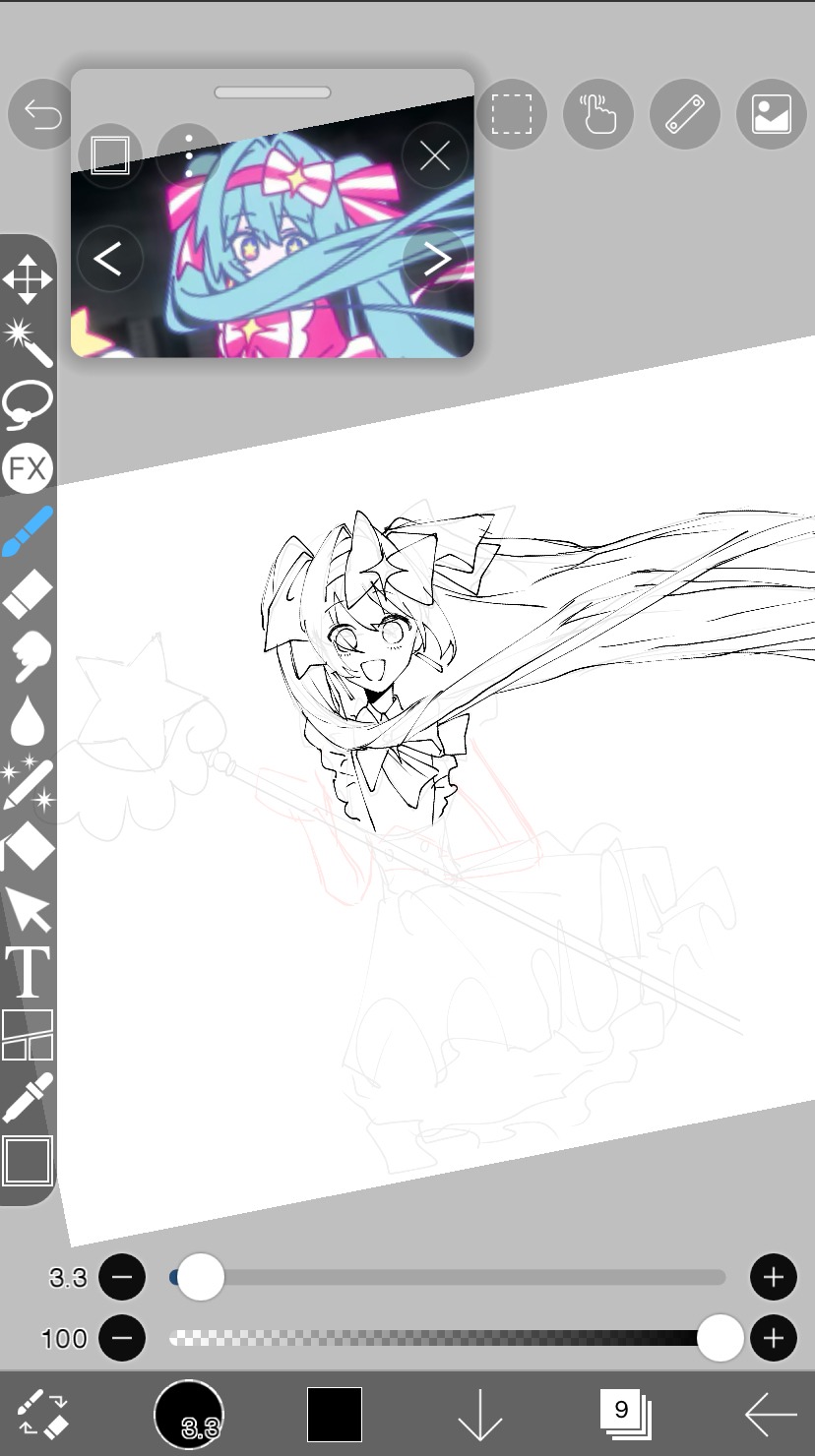815x1456 pixels.
Task: Tap the back arrow button
Action: click(x=771, y=1415)
